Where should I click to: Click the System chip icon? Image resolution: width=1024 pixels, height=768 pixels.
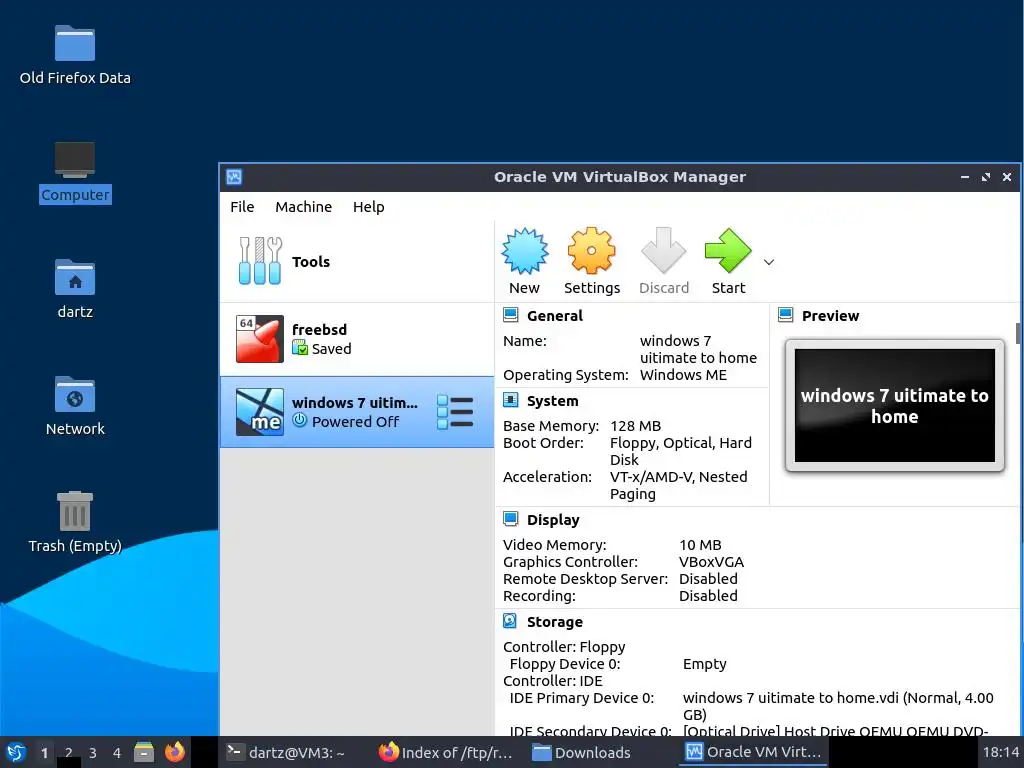511,400
